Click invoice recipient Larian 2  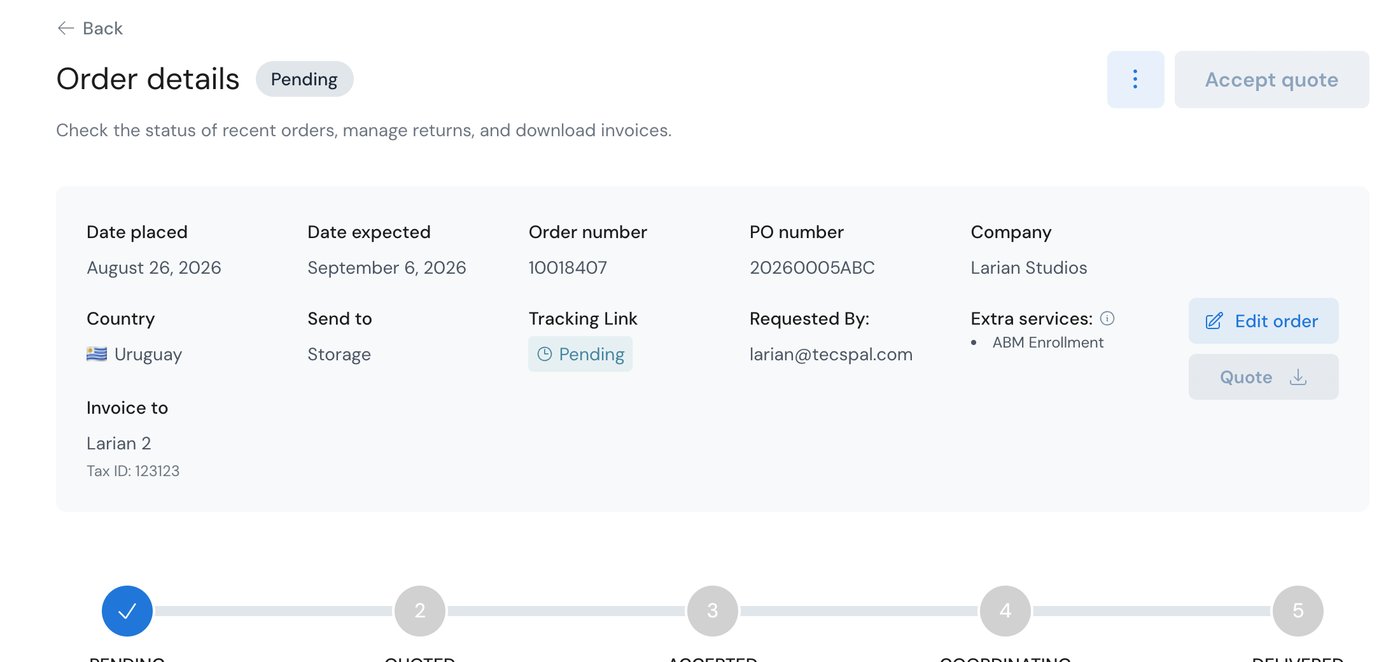119,443
